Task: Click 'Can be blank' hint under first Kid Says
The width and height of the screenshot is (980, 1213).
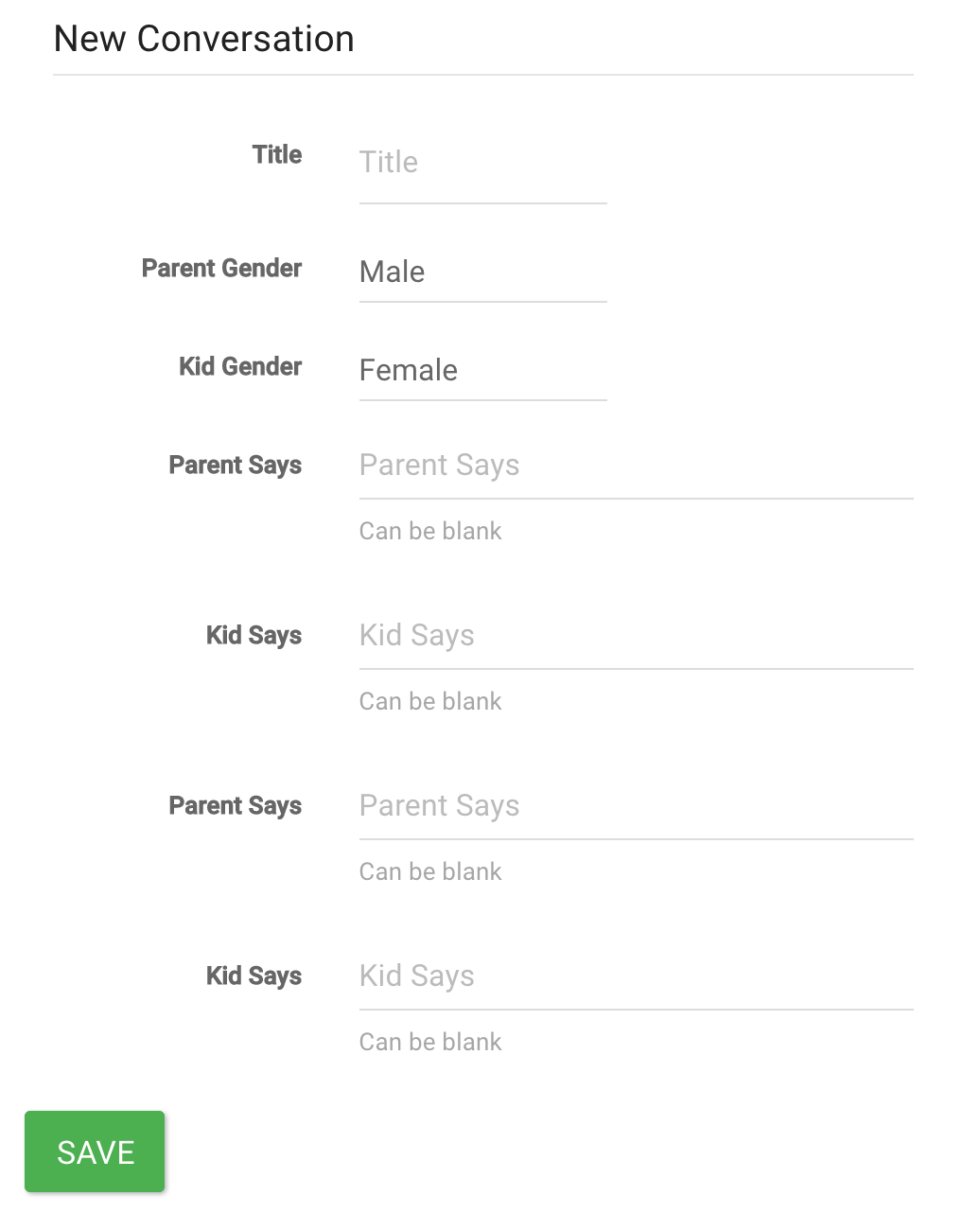Action: pos(430,701)
